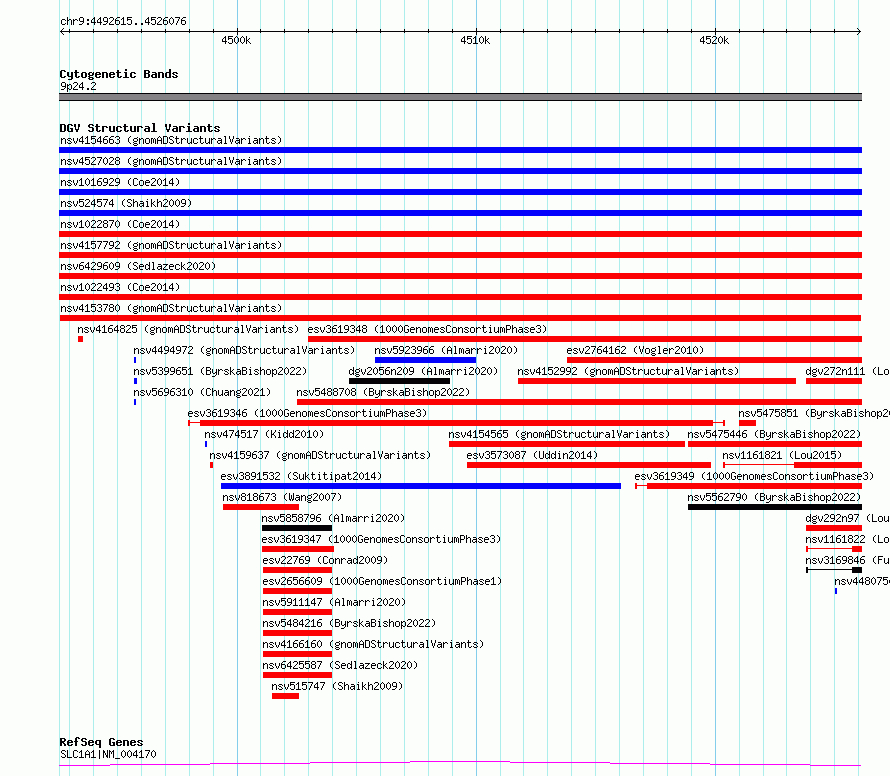Click the esv3891532 (Suktitipat2014) label
The image size is (890, 776).
pyautogui.click(x=301, y=476)
